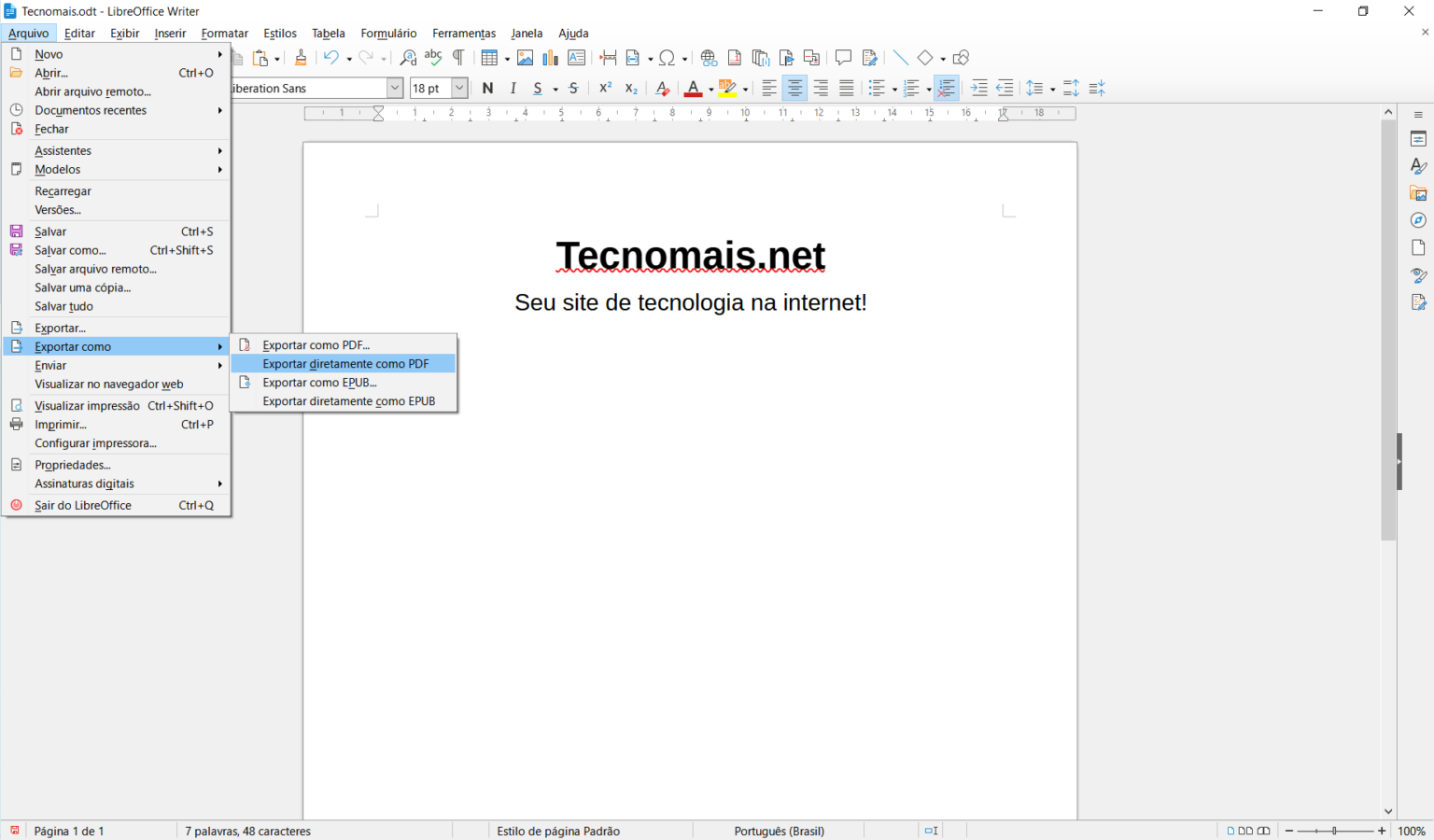
Task: Open the font name dropdown
Action: click(x=395, y=88)
